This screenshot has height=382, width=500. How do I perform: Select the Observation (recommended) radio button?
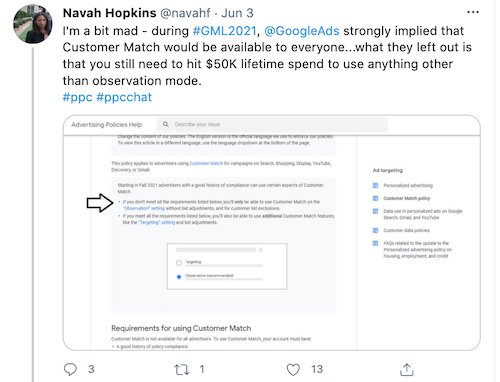pyautogui.click(x=179, y=277)
